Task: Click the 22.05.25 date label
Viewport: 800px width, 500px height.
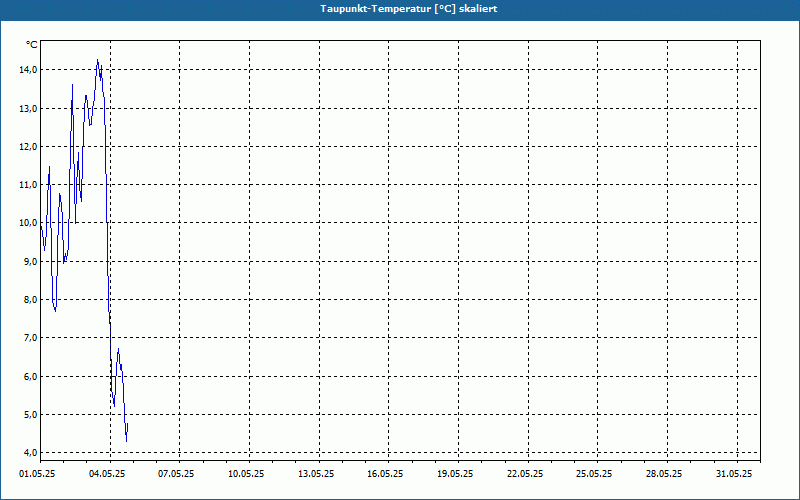Action: [525, 474]
